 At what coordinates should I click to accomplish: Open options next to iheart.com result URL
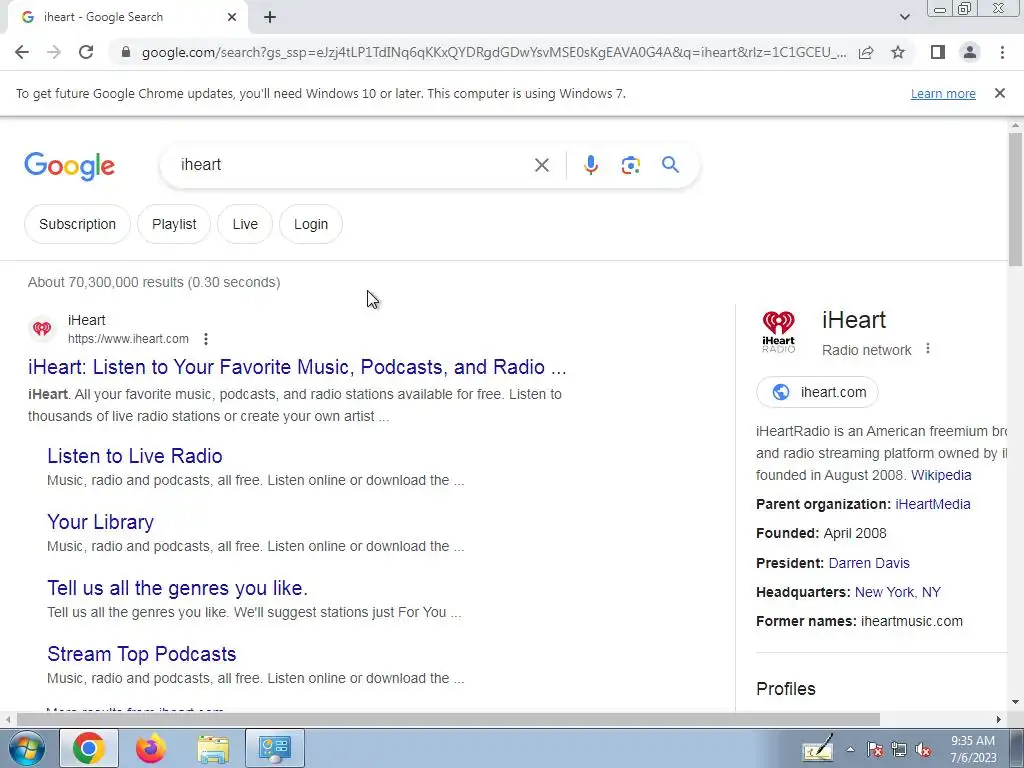(206, 339)
